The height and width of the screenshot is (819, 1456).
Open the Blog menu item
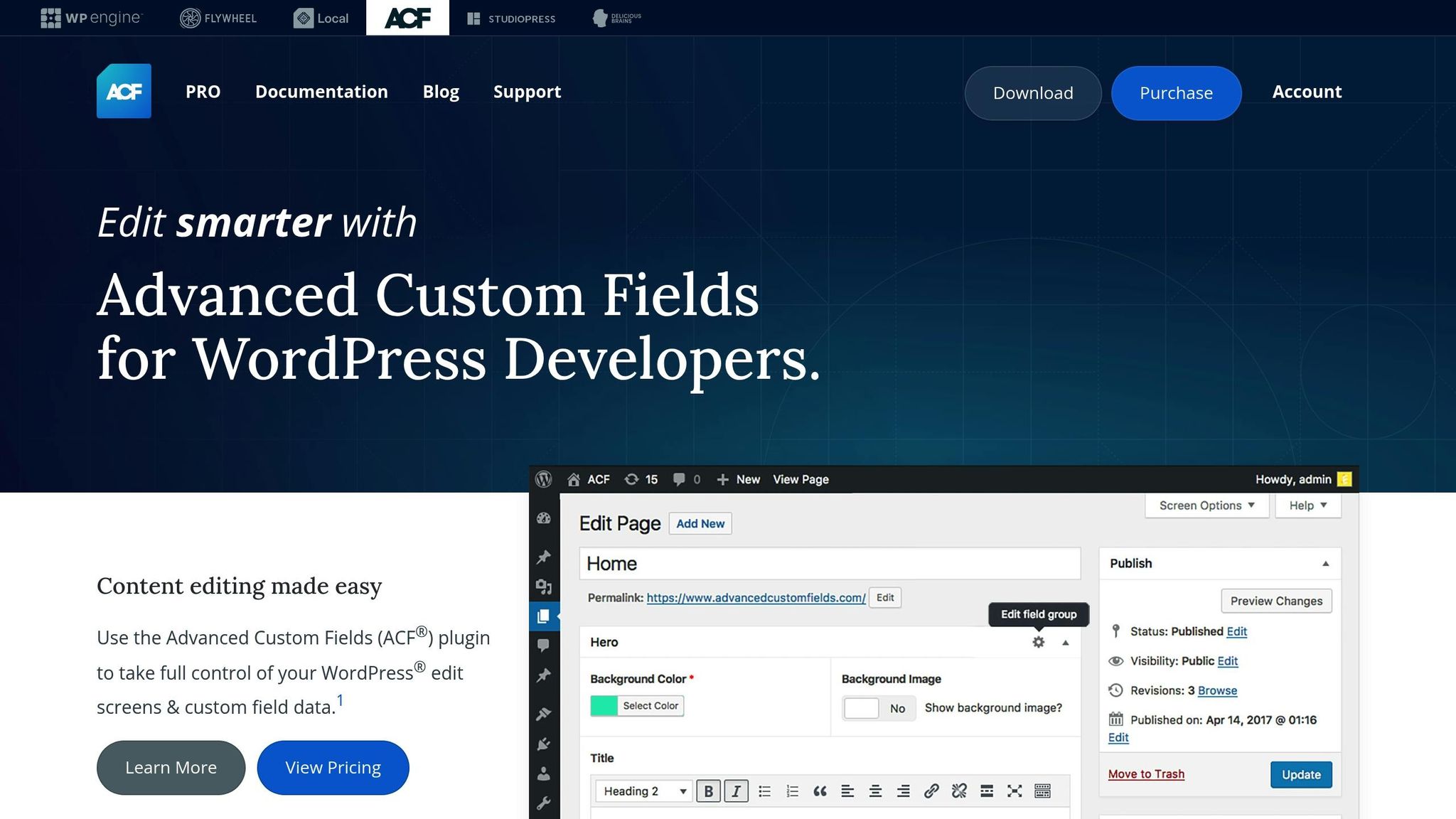441,92
